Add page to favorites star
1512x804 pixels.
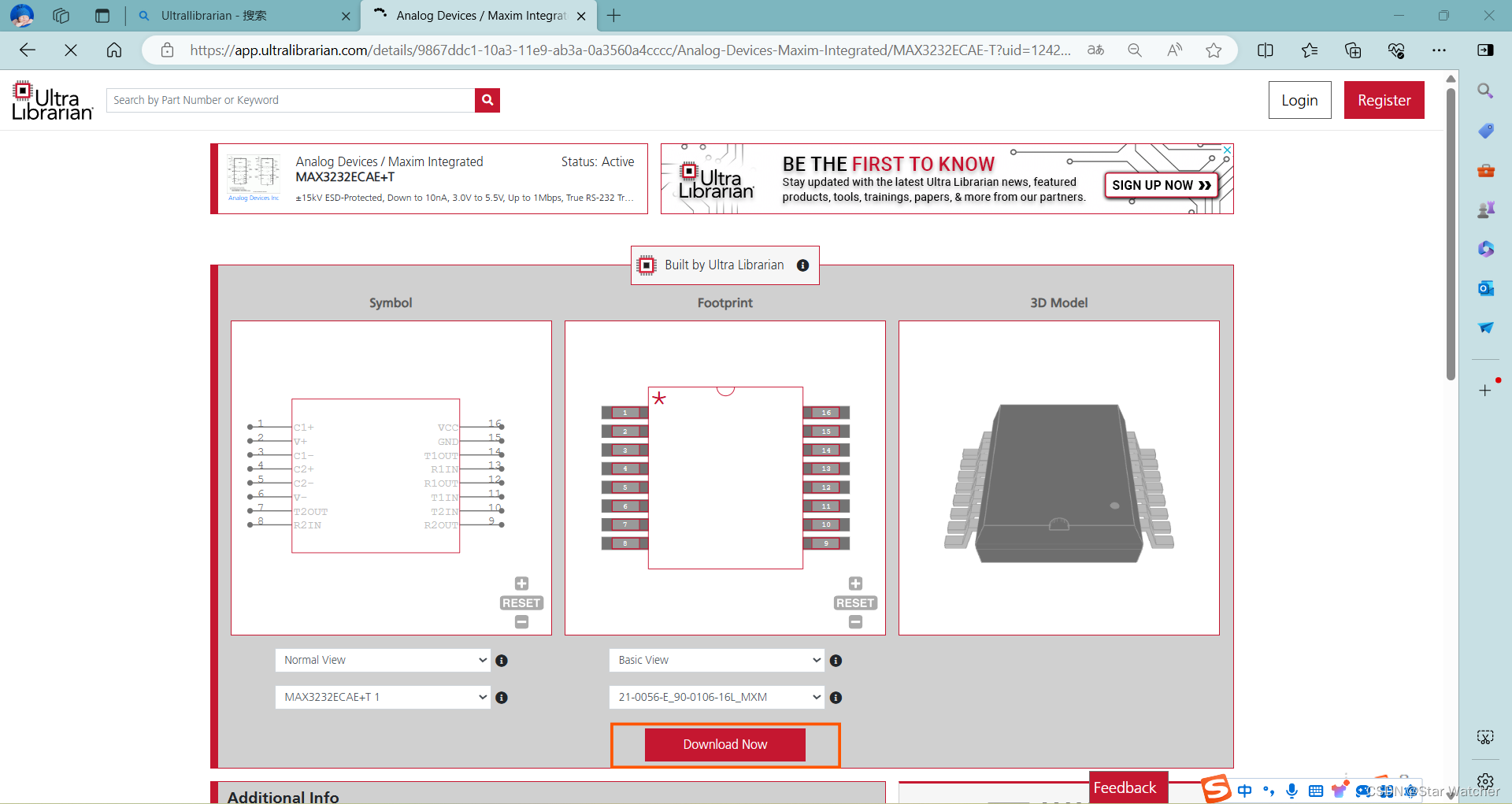click(1214, 50)
